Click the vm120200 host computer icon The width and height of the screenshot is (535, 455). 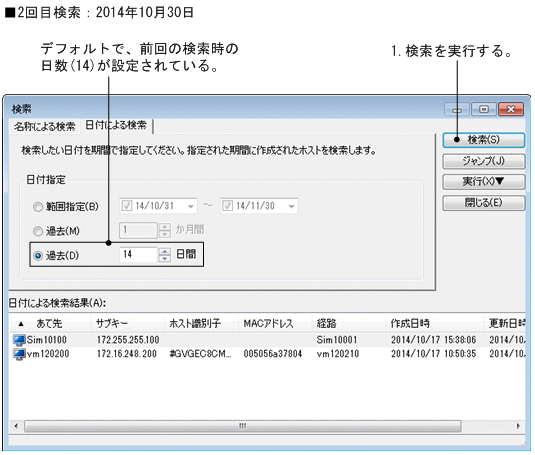pyautogui.click(x=19, y=354)
